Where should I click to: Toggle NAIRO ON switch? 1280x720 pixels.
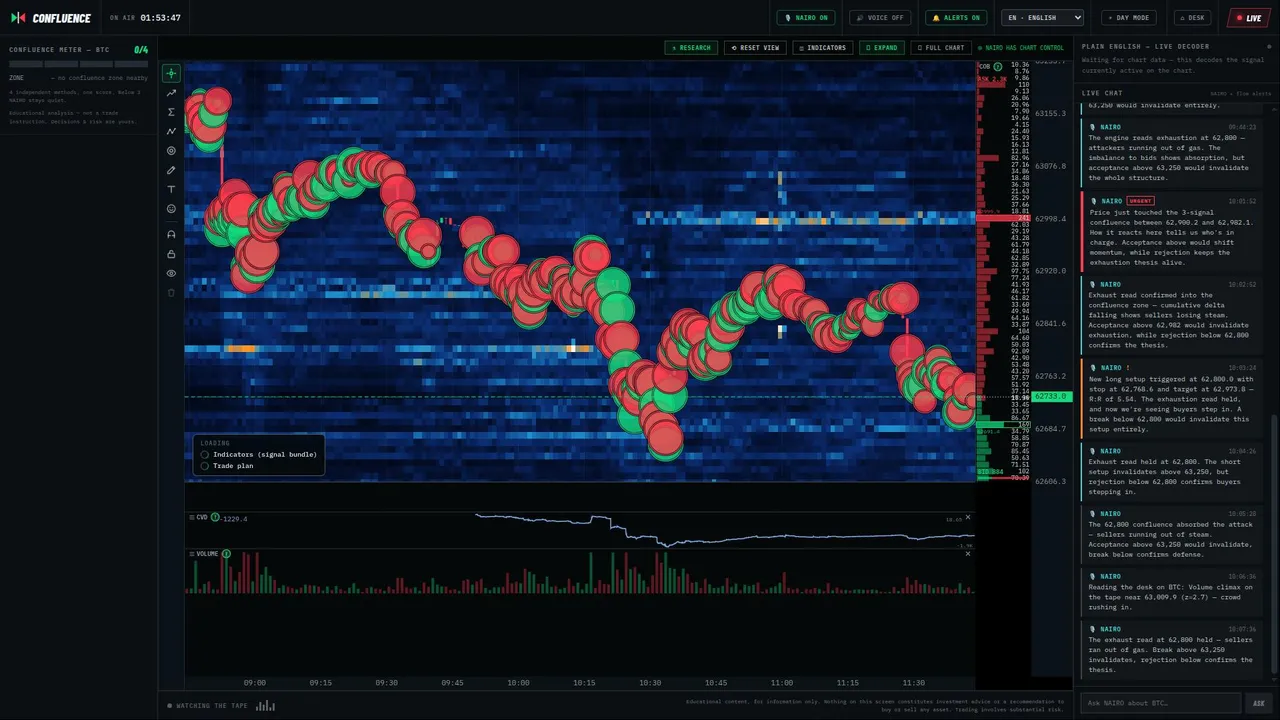click(x=807, y=18)
